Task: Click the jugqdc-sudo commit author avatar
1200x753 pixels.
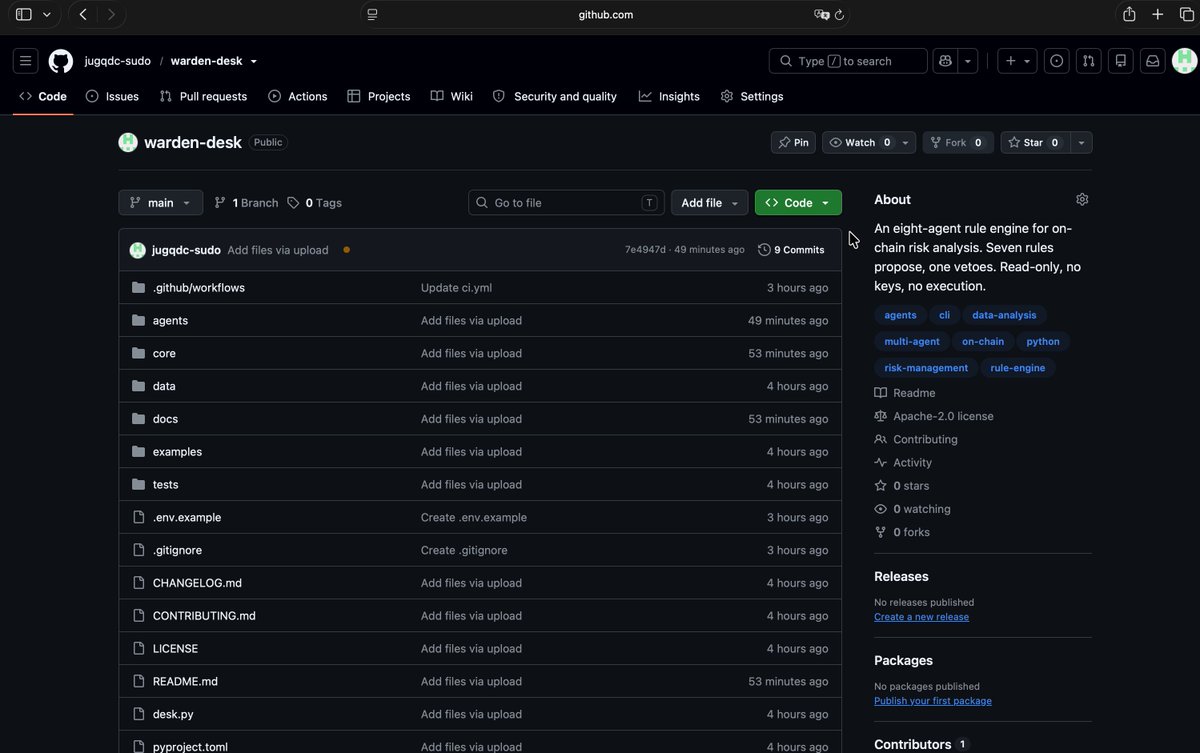Action: click(x=138, y=250)
